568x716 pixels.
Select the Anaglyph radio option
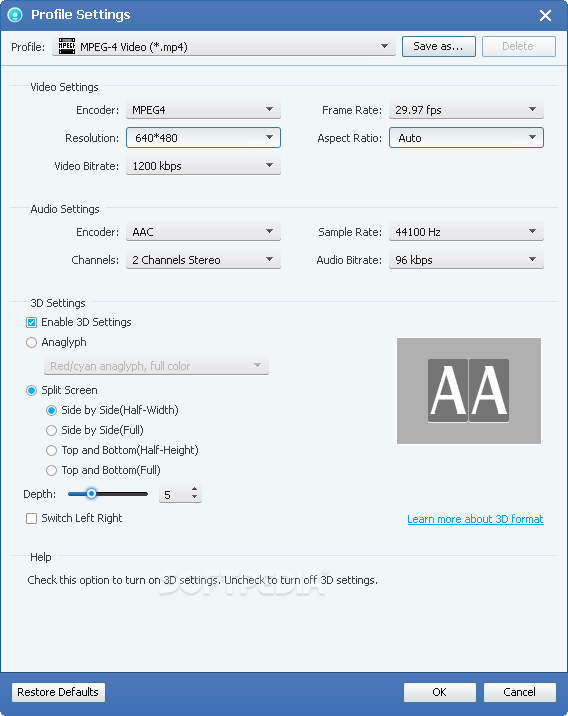click(x=32, y=342)
